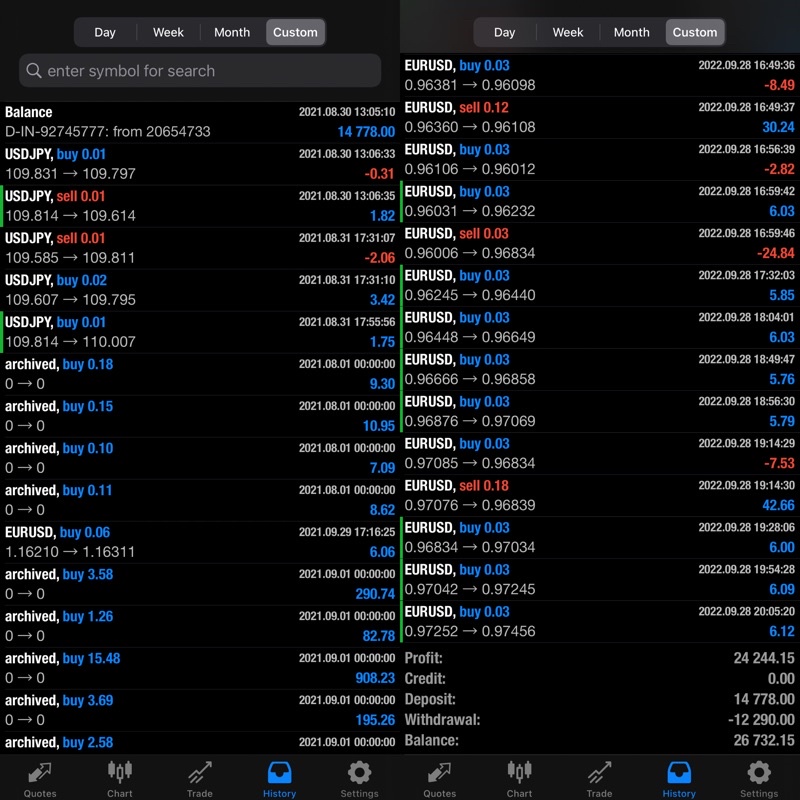Click the symbol search input field

(210, 71)
